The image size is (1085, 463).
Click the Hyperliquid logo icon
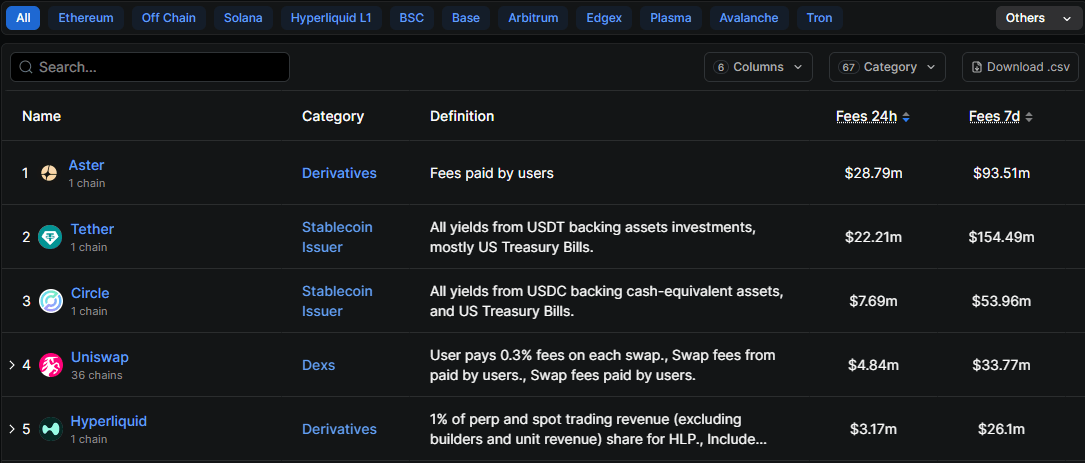coord(50,429)
